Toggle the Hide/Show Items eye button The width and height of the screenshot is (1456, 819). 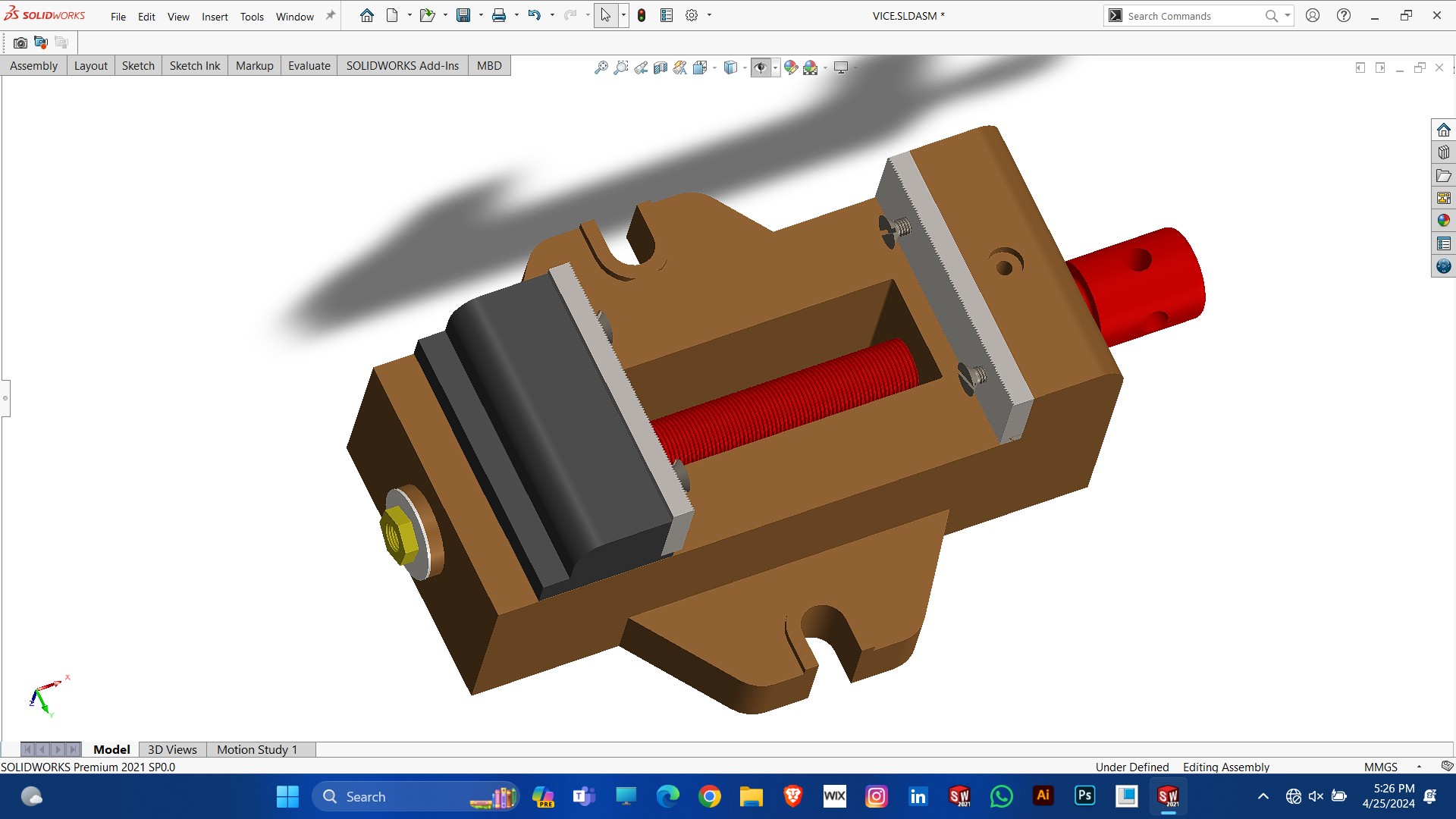pyautogui.click(x=761, y=67)
